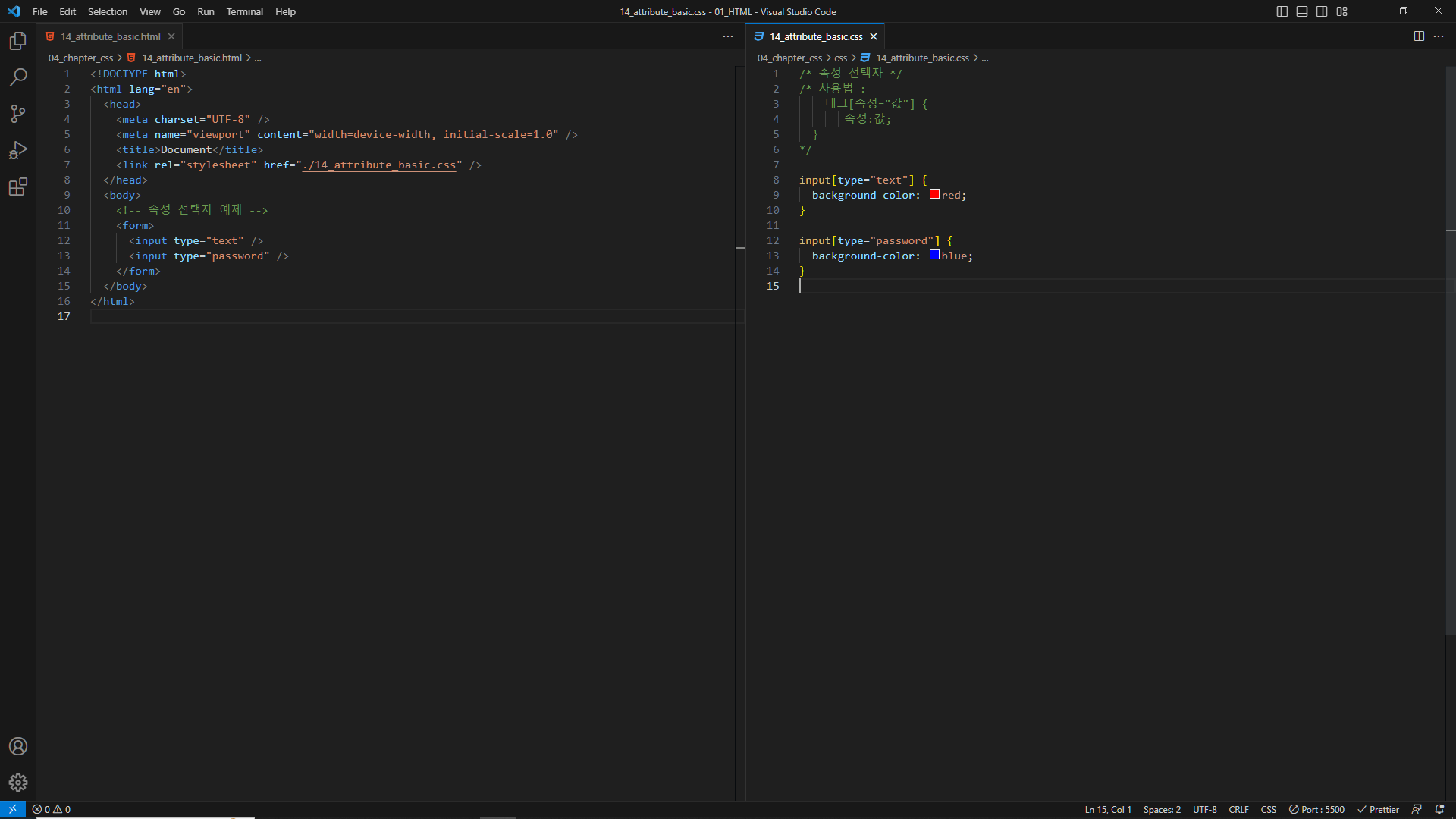Click the red color swatch
The image size is (1456, 819).
tap(934, 194)
